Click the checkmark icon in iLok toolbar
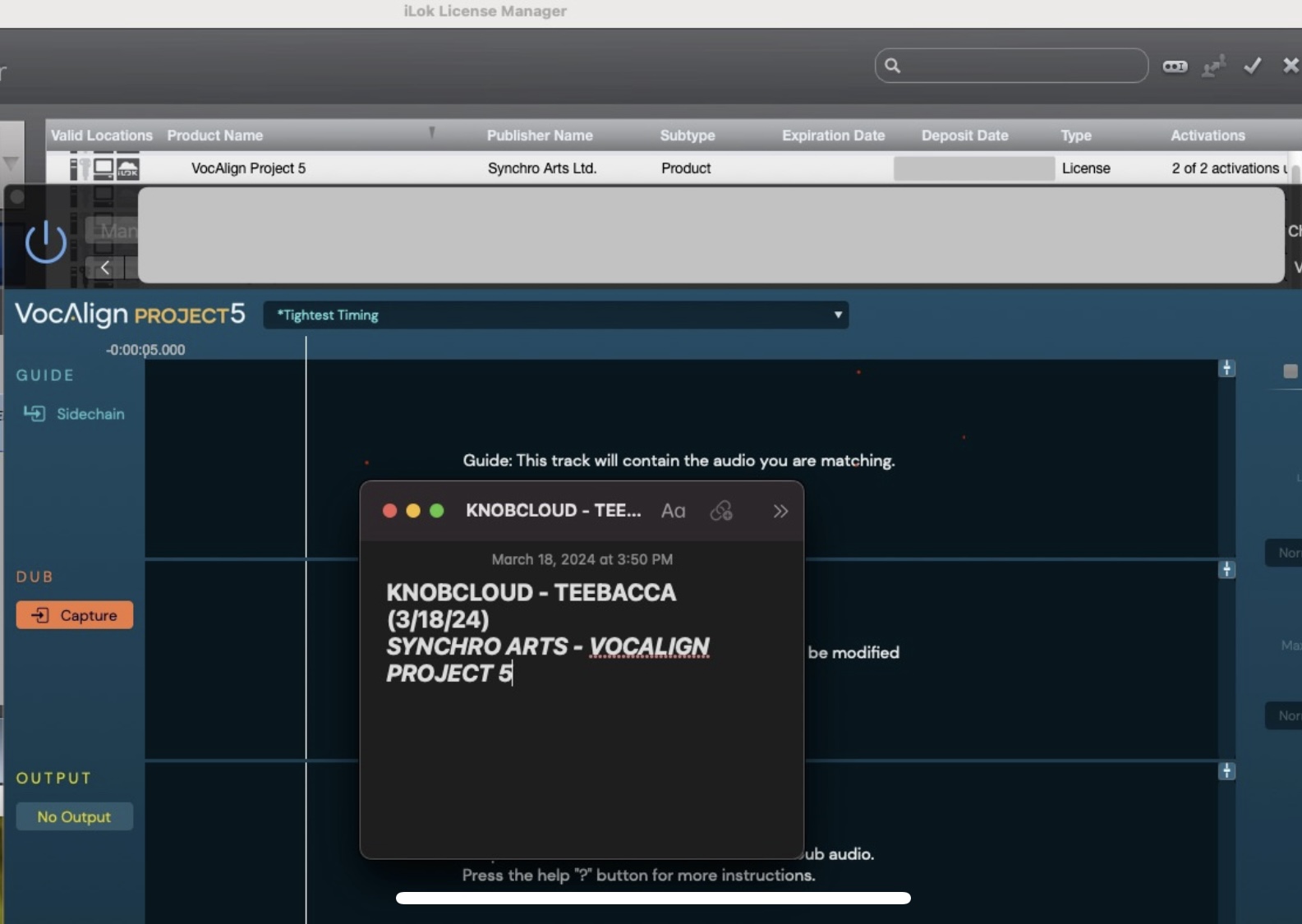 [x=1252, y=66]
